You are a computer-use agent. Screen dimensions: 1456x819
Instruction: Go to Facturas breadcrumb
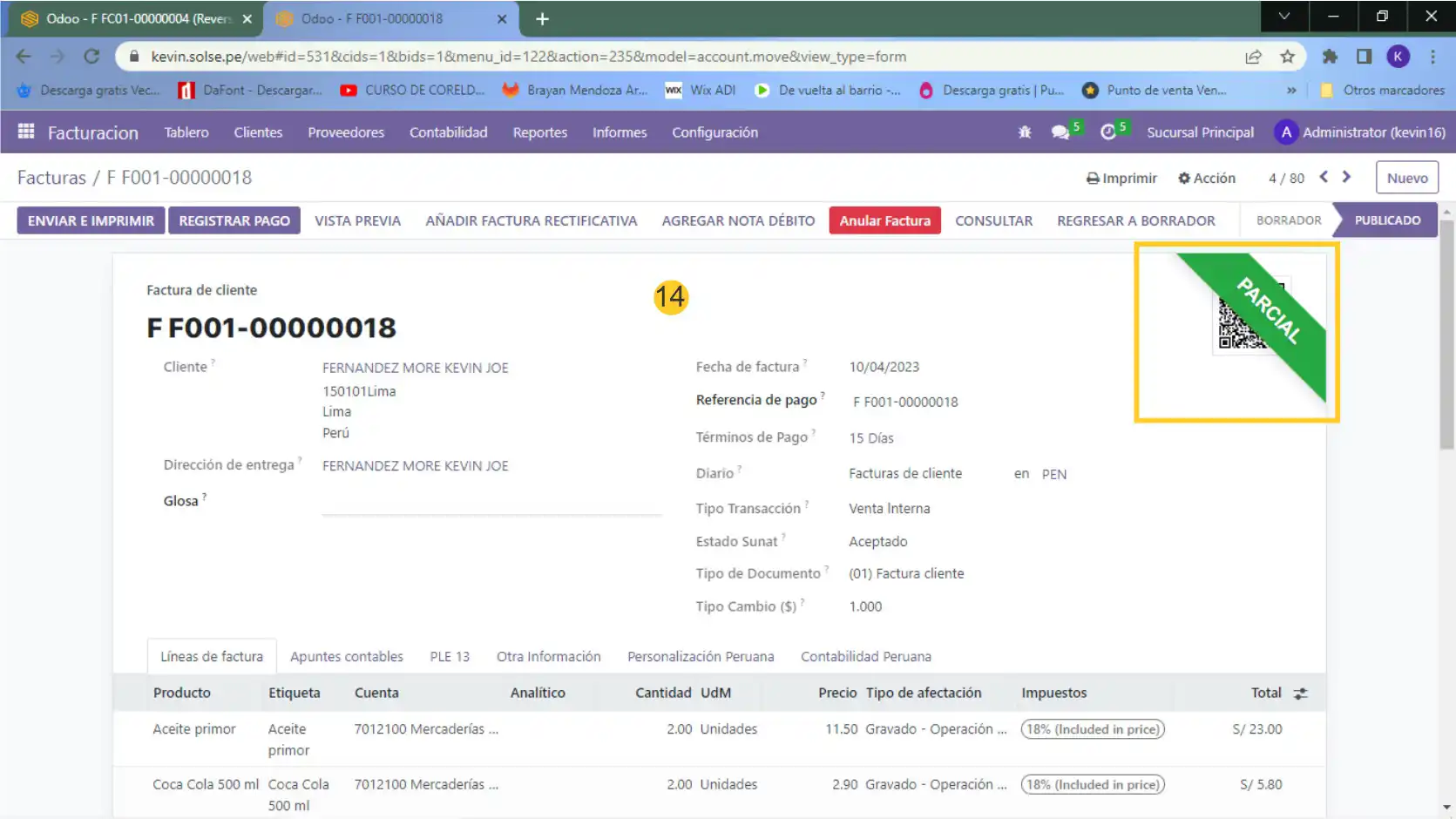click(51, 178)
